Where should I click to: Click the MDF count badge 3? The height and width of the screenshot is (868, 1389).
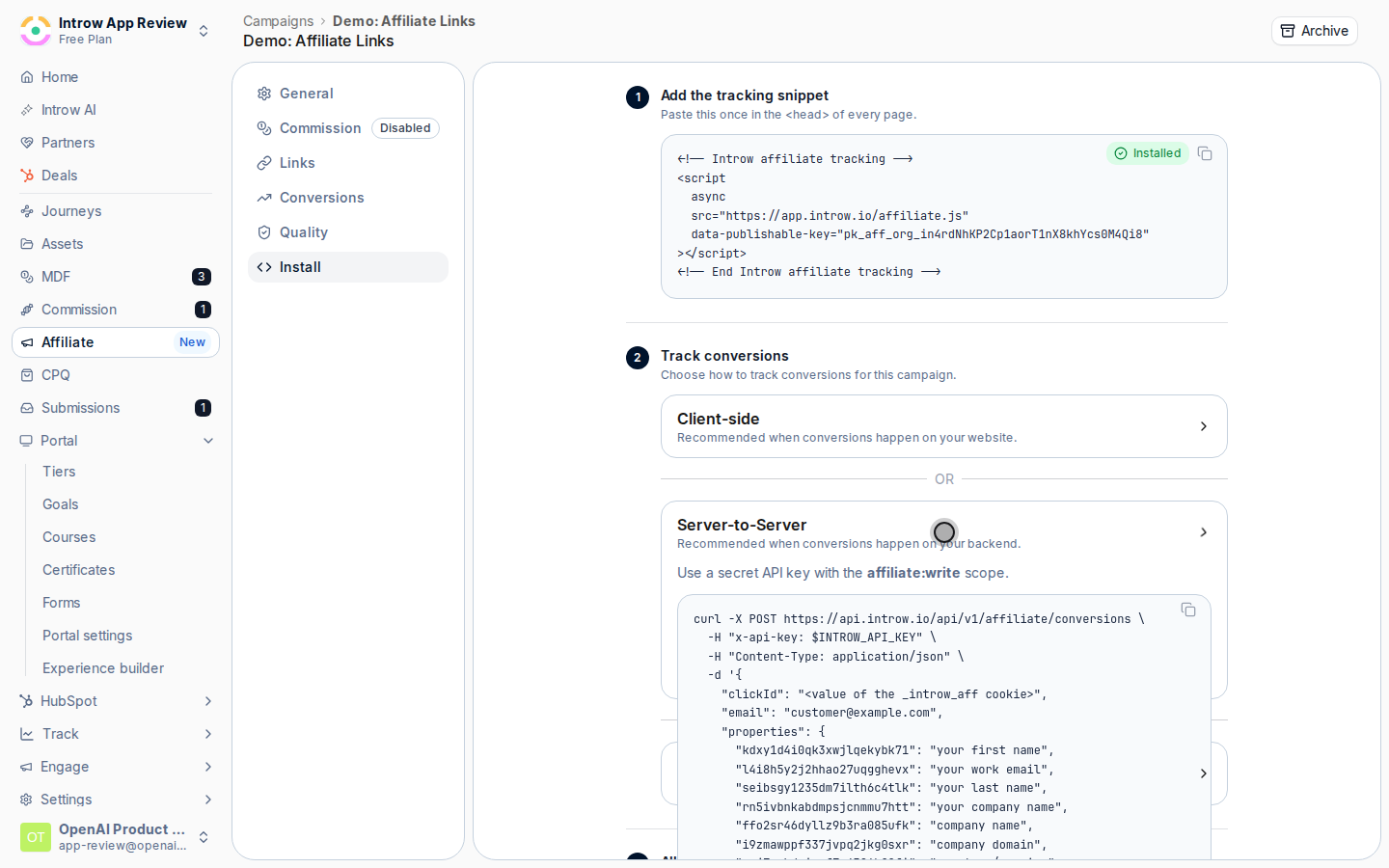(x=202, y=277)
